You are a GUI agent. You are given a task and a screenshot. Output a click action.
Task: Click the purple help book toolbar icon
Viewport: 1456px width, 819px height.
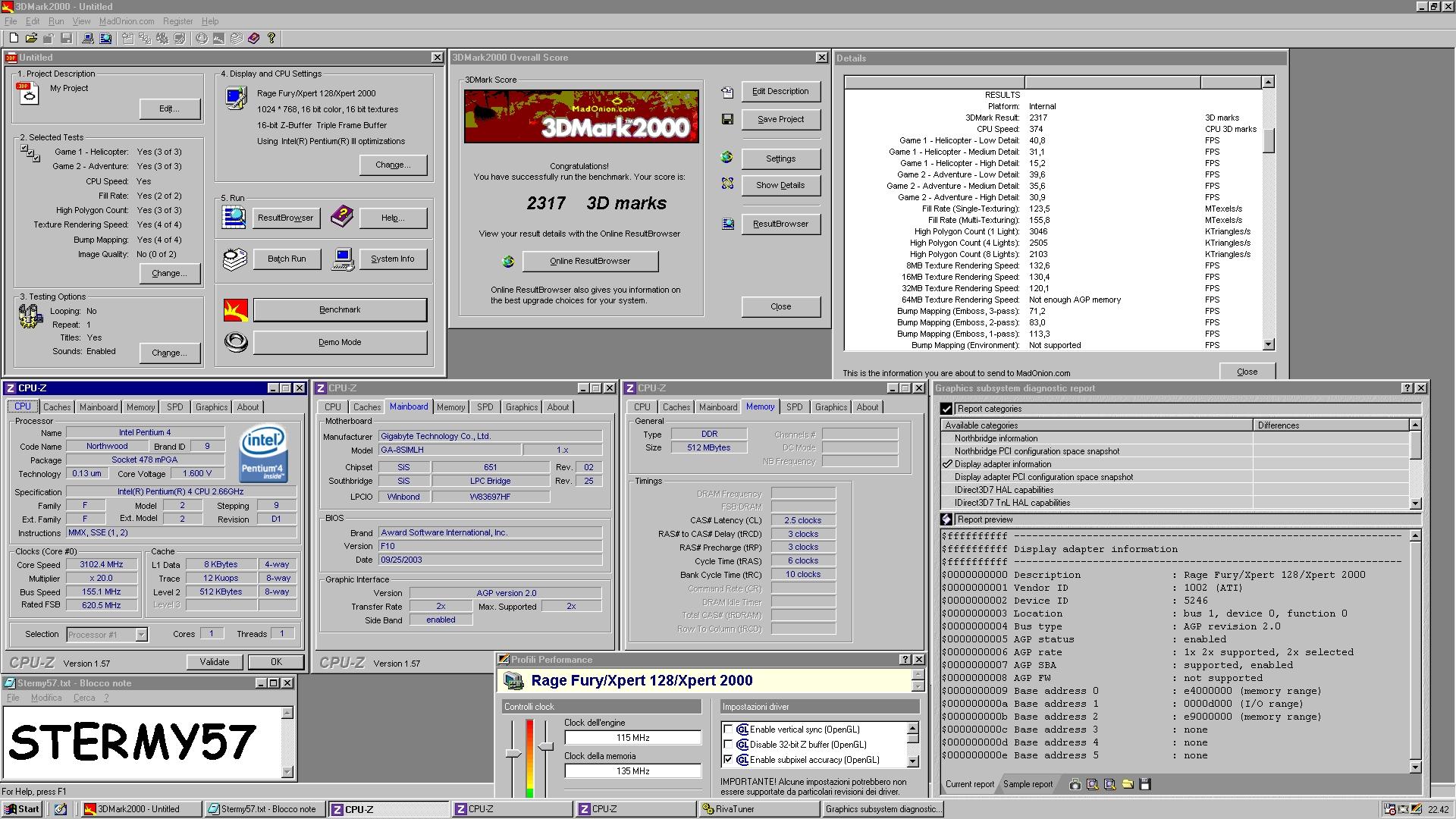pos(254,38)
